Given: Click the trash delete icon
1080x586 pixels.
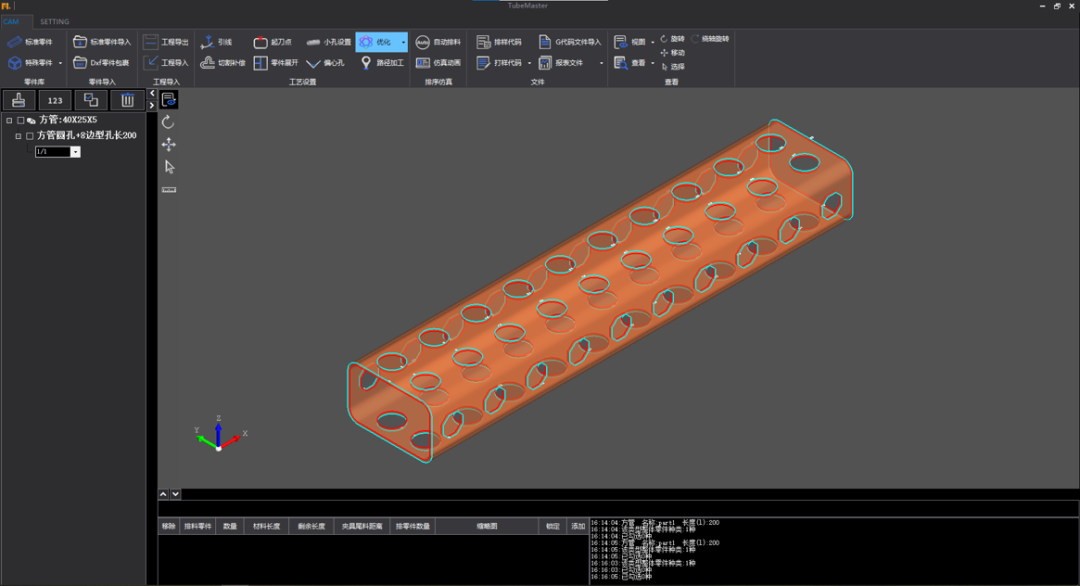Looking at the screenshot, I should tap(127, 101).
